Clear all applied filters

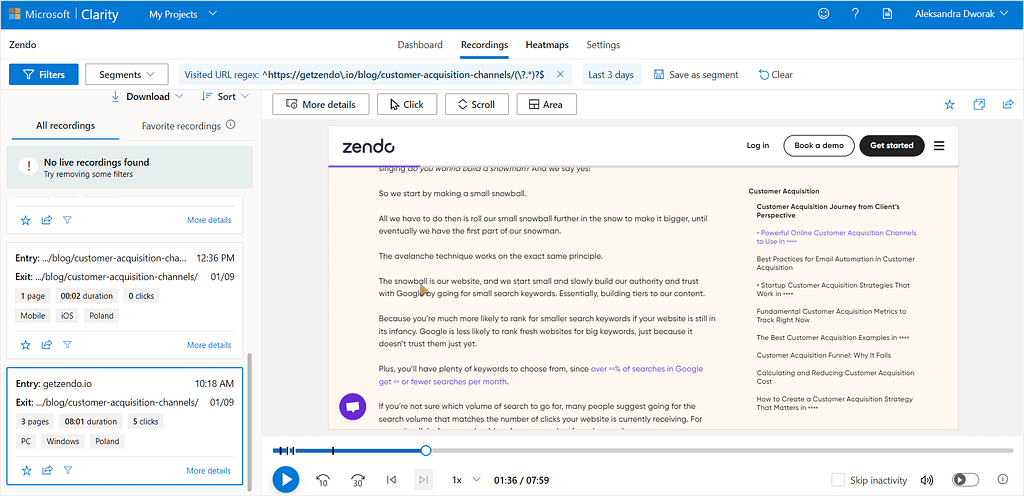click(775, 74)
